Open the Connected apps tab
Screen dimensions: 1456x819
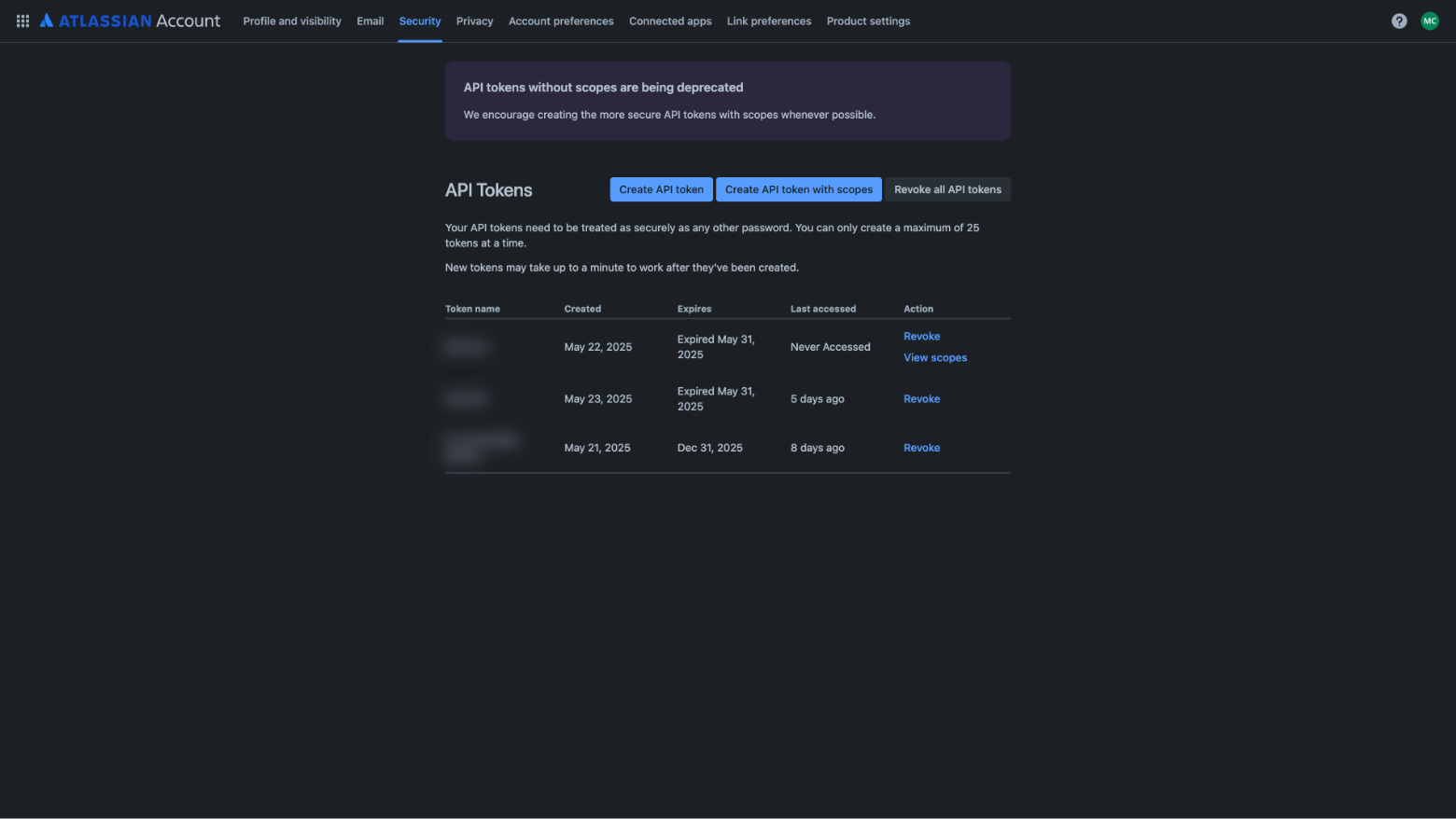[670, 21]
